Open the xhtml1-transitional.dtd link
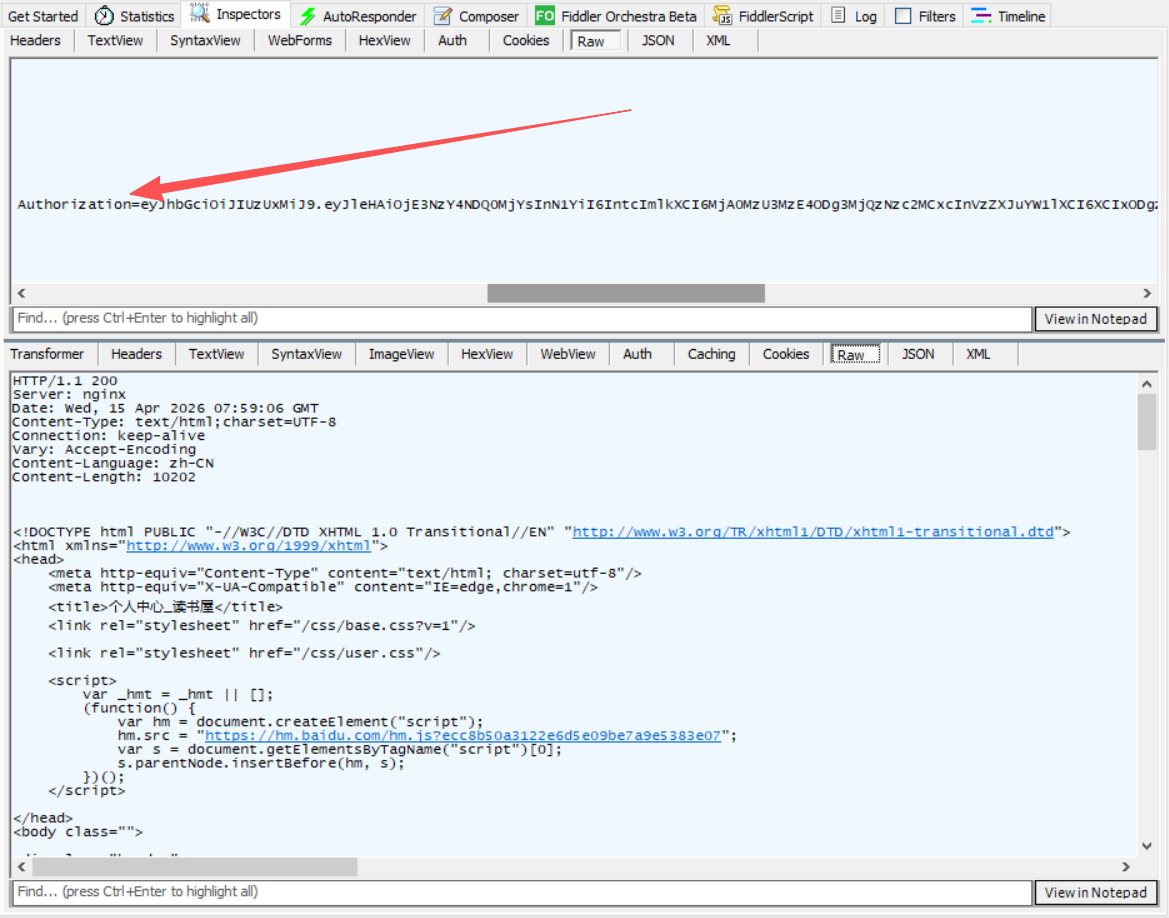 point(813,532)
